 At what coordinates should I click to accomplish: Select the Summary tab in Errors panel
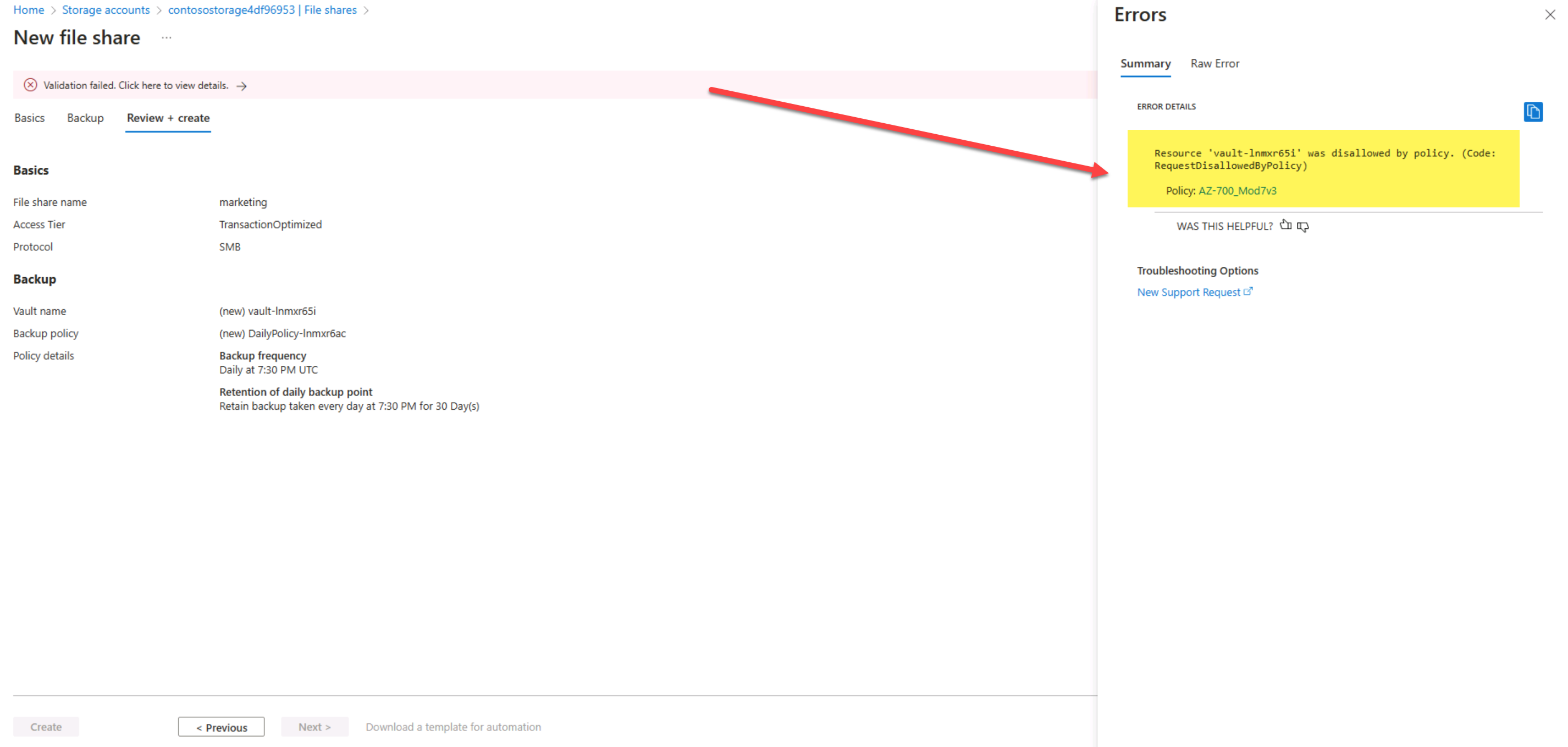click(1145, 63)
